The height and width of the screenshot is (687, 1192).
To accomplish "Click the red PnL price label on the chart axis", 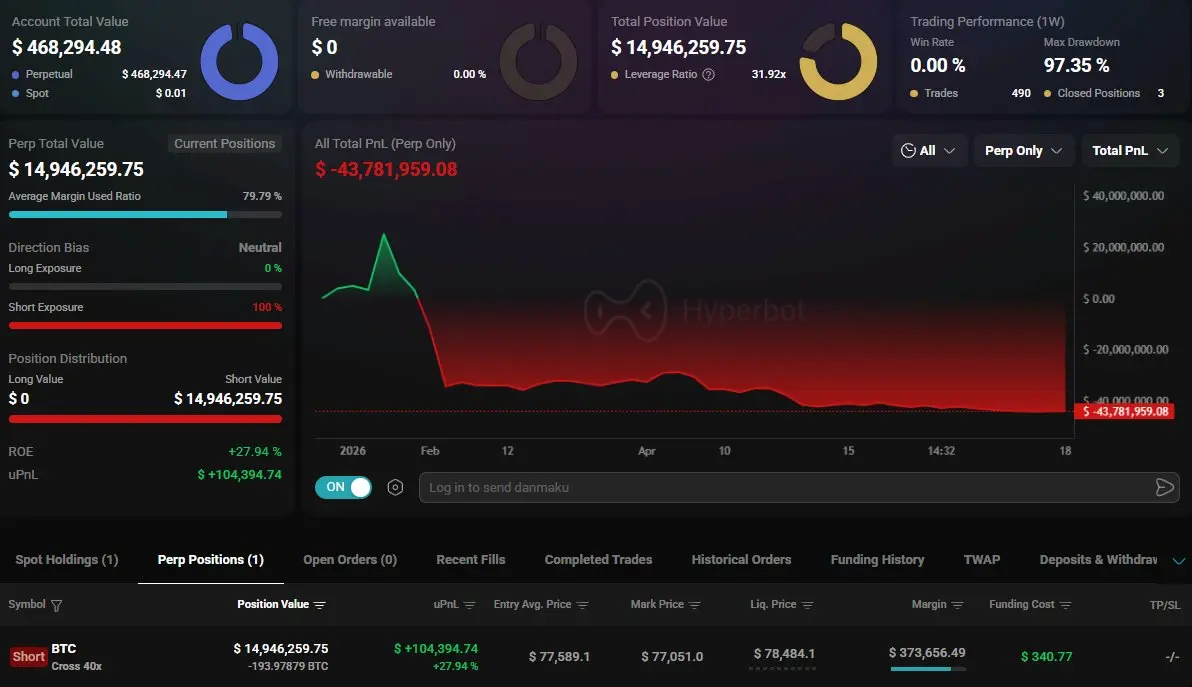I will (1124, 411).
